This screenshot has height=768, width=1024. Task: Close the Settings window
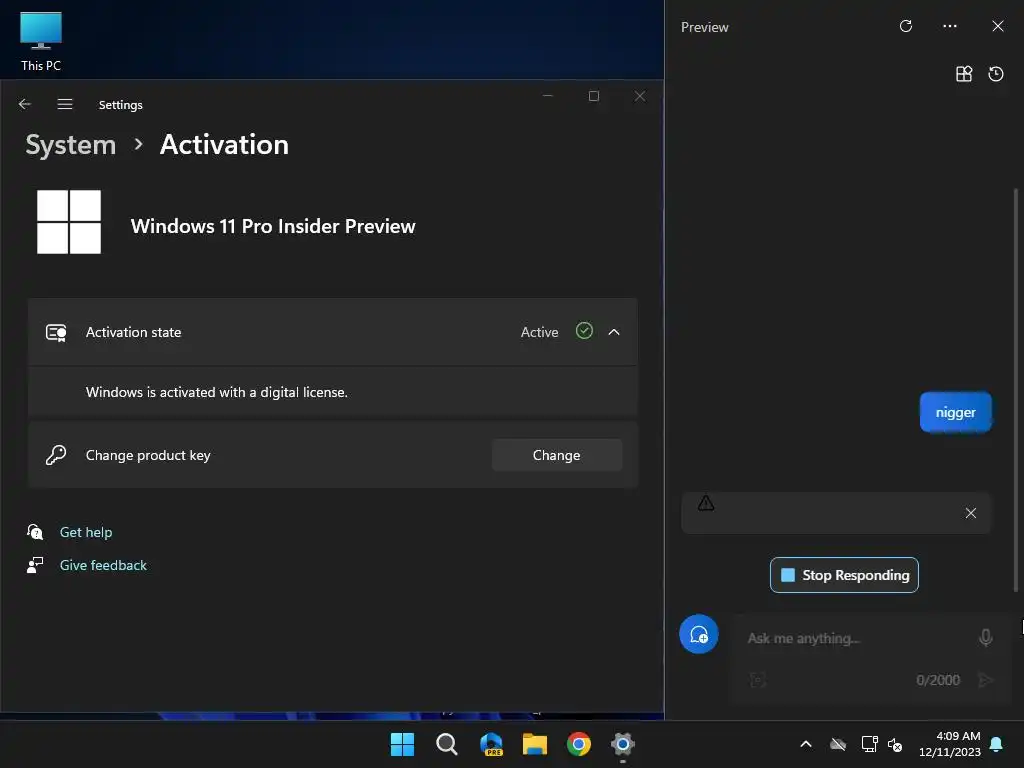(640, 96)
